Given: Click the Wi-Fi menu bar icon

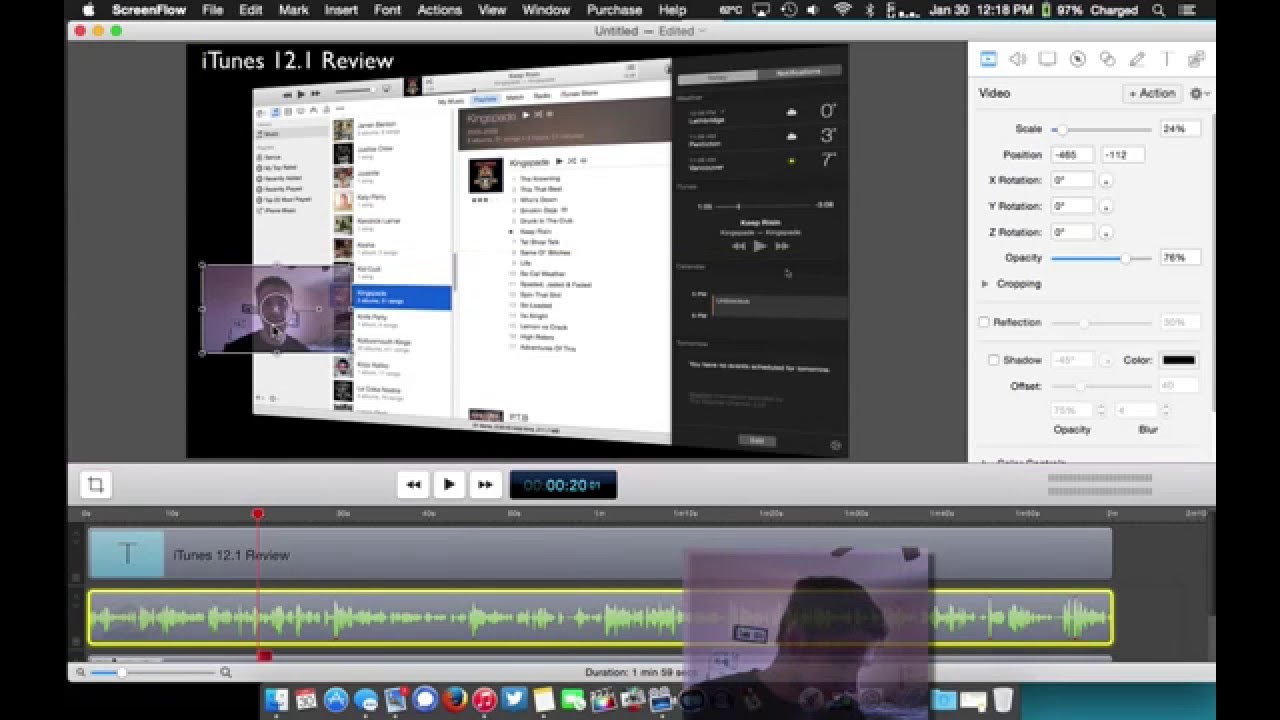Looking at the screenshot, I should click(x=843, y=10).
